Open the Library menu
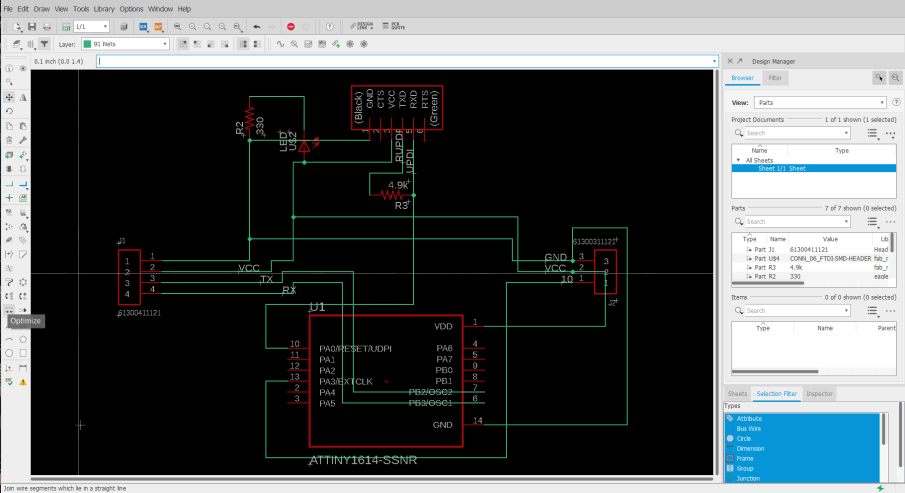This screenshot has width=905, height=493. coord(104,8)
